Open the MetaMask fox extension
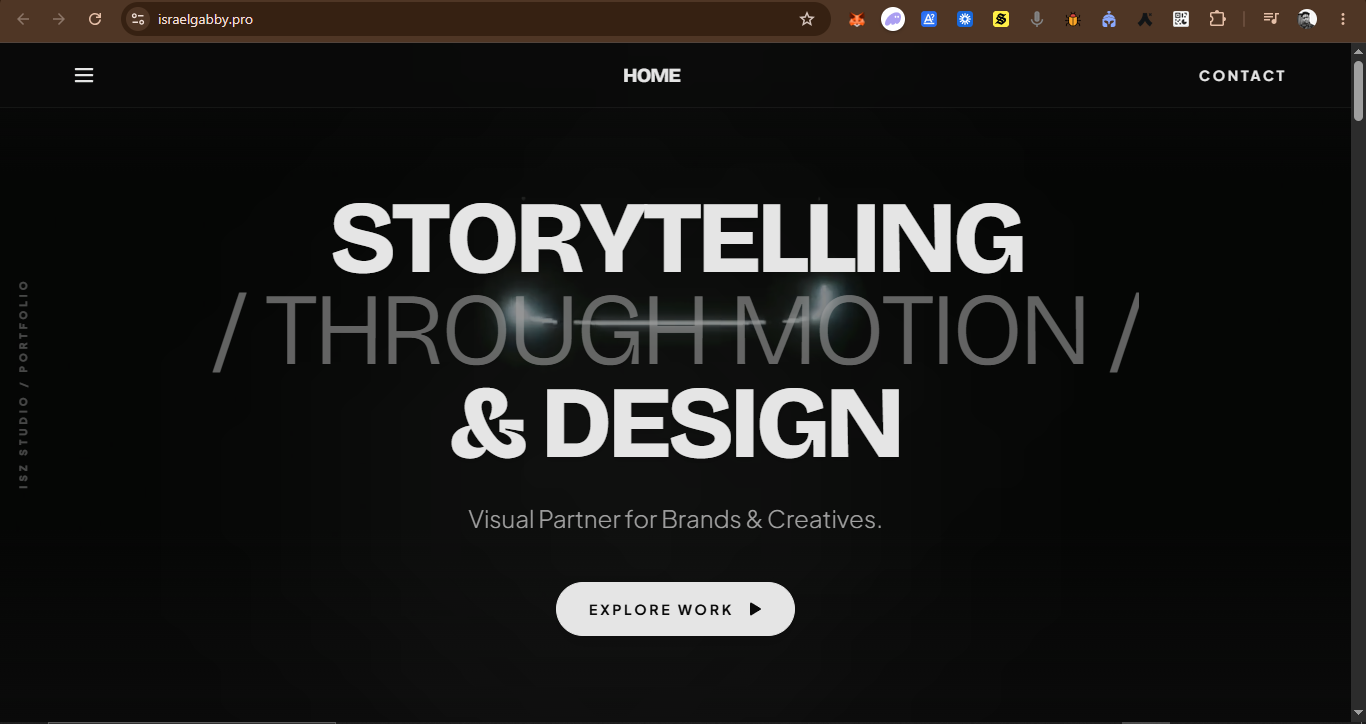 point(857,19)
